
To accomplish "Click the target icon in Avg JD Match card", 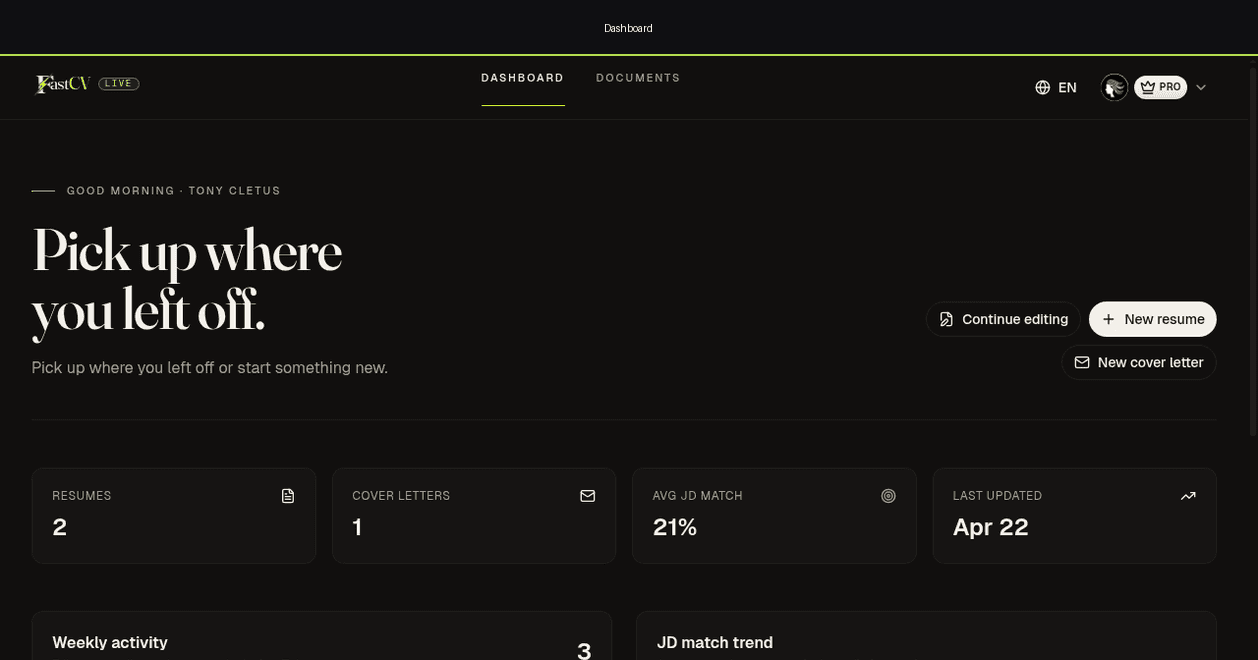I will pyautogui.click(x=888, y=496).
